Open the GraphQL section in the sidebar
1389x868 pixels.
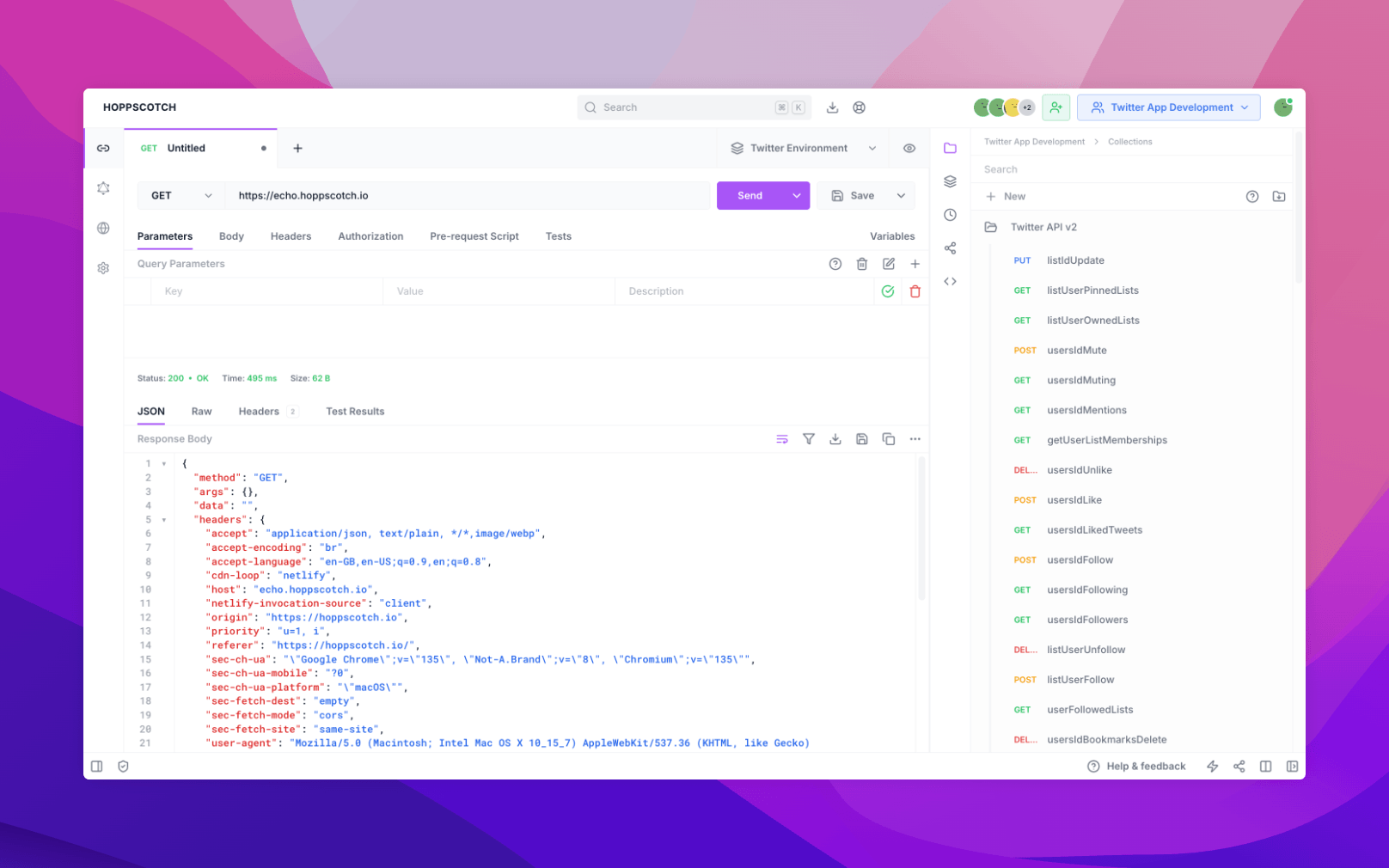[103, 188]
